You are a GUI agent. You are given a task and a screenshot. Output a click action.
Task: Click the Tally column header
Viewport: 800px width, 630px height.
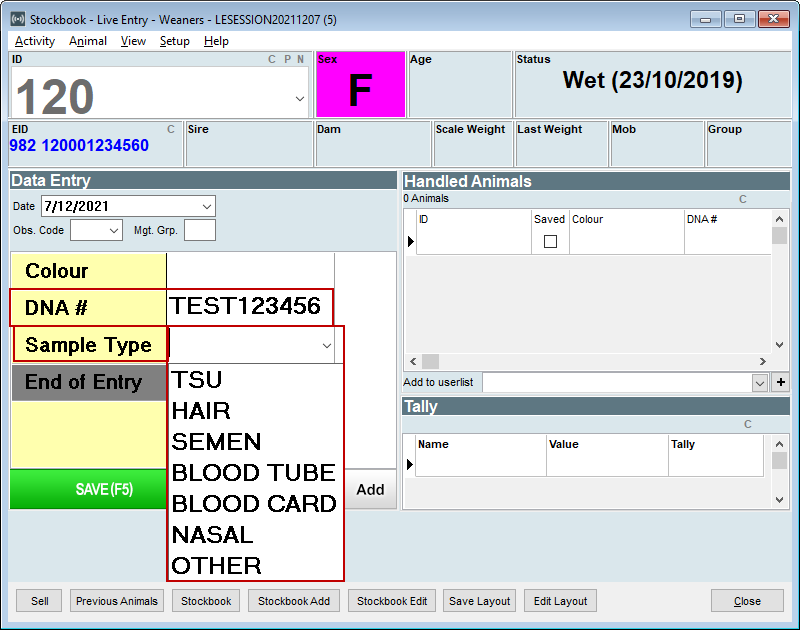click(x=716, y=444)
